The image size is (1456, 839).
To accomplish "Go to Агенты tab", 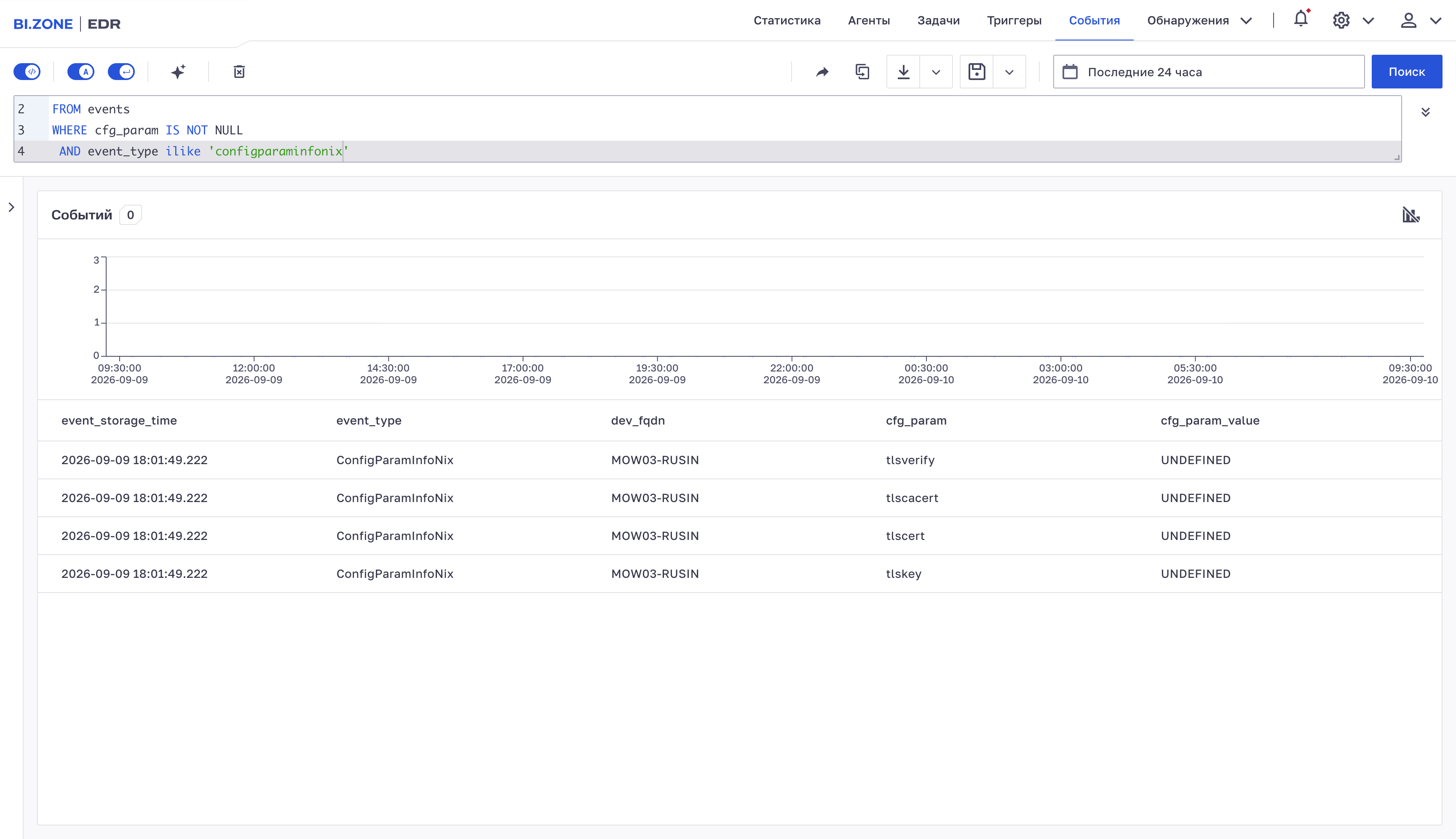I will click(x=869, y=20).
